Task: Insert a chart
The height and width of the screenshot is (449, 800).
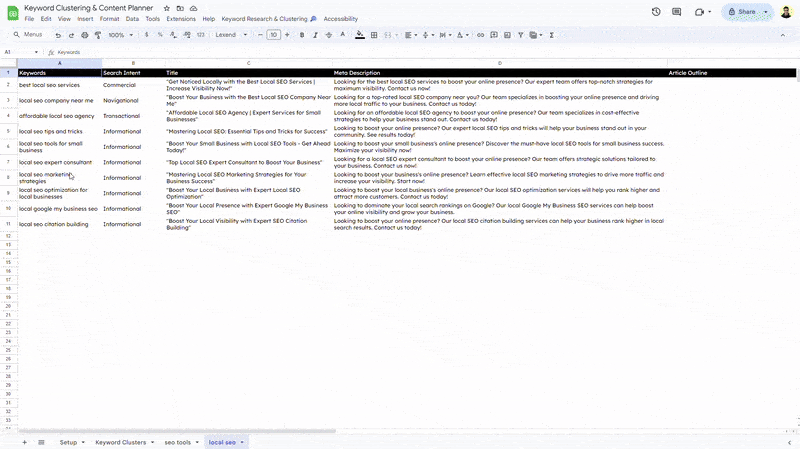Action: tap(507, 35)
